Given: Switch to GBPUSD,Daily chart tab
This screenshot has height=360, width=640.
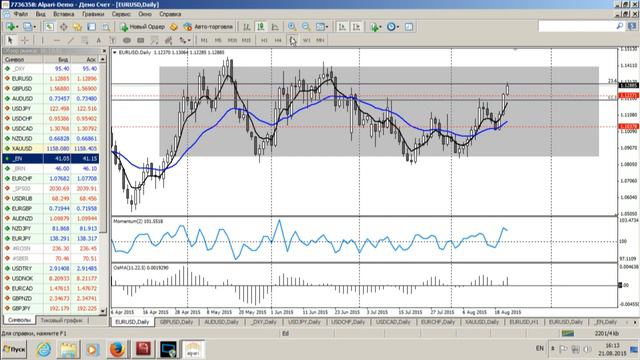Looking at the screenshot, I should click(176, 322).
